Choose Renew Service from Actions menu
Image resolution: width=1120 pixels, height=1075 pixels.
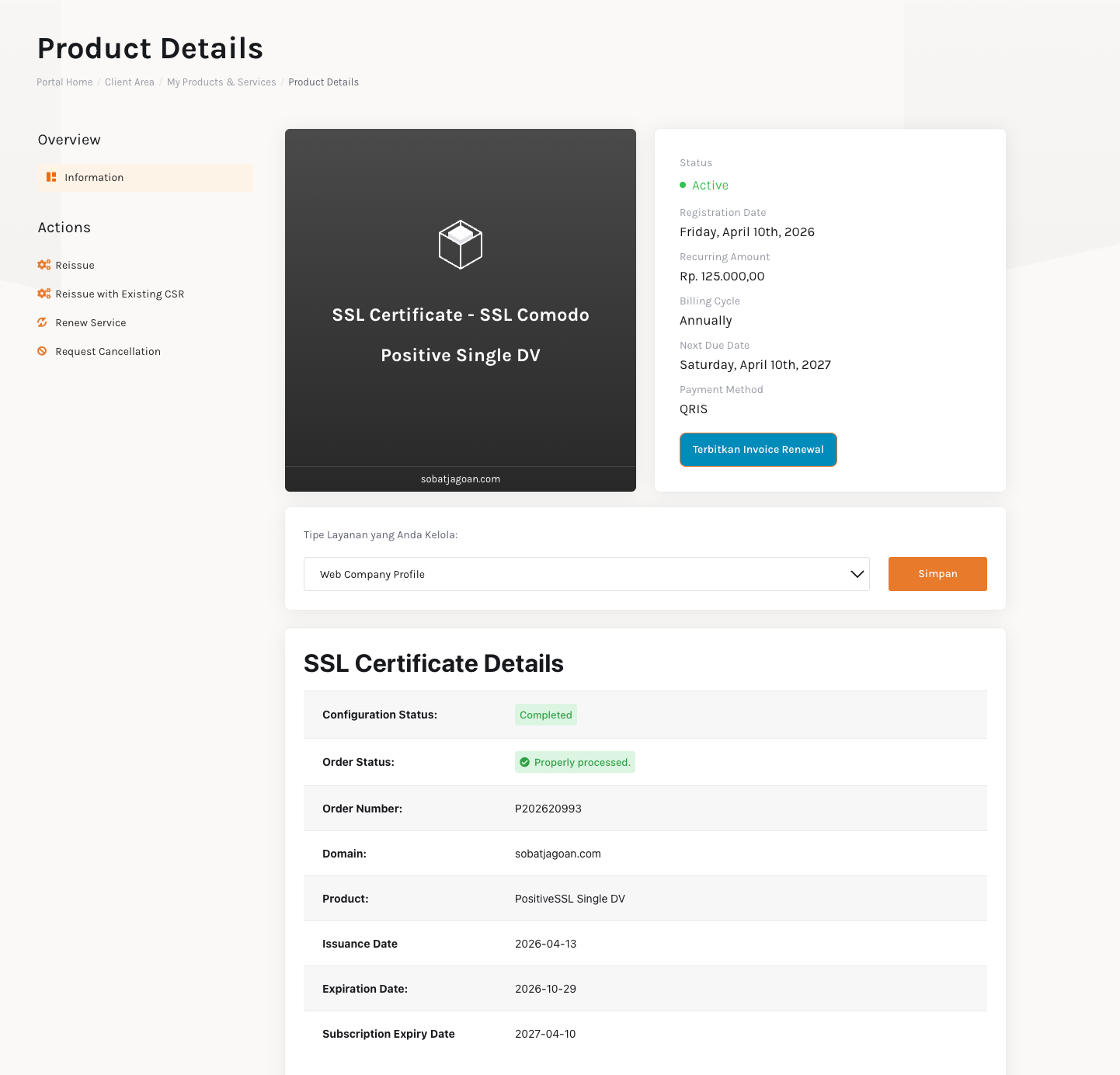click(x=91, y=323)
